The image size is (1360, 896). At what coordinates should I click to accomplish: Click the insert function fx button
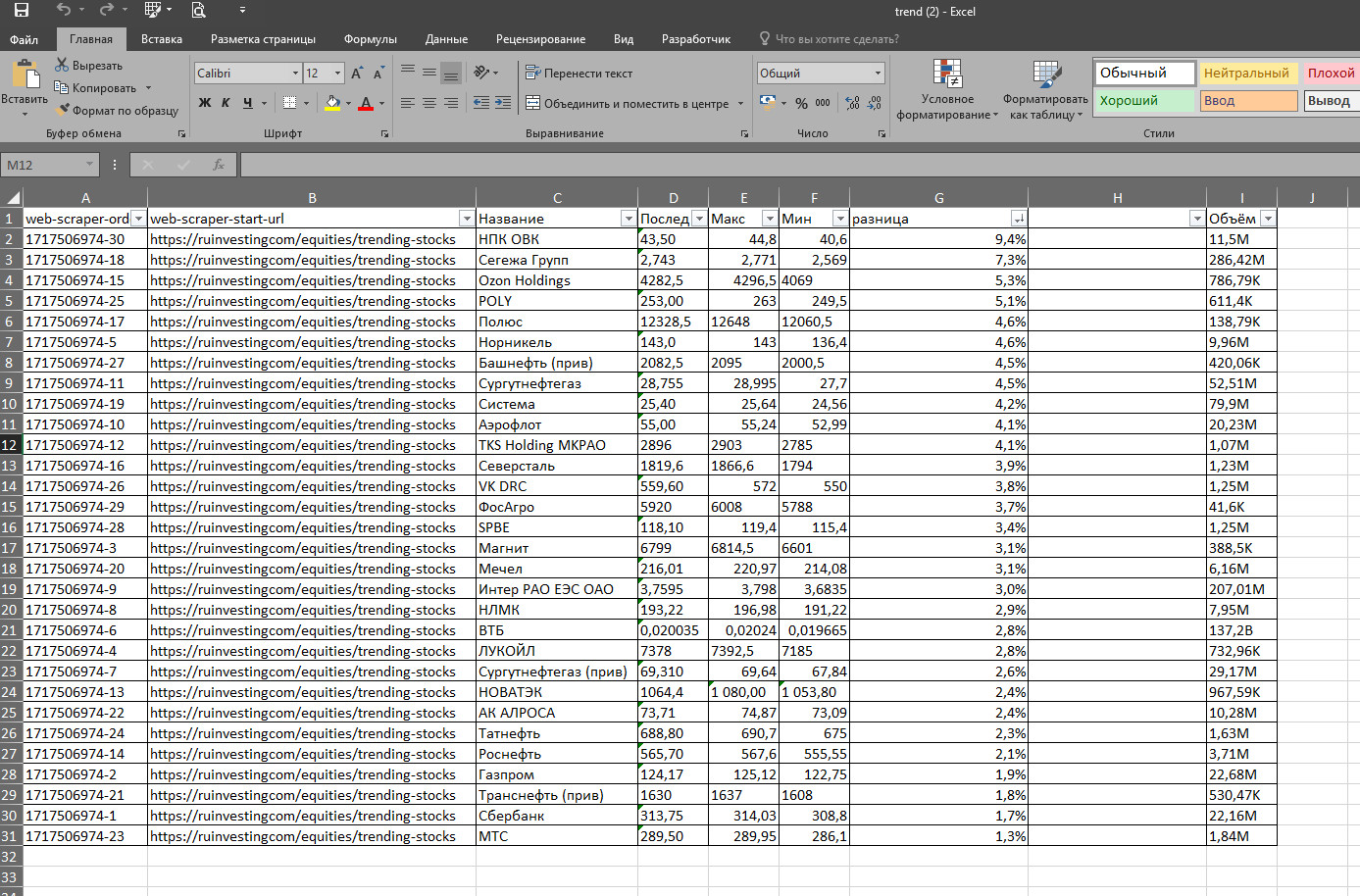tap(219, 165)
